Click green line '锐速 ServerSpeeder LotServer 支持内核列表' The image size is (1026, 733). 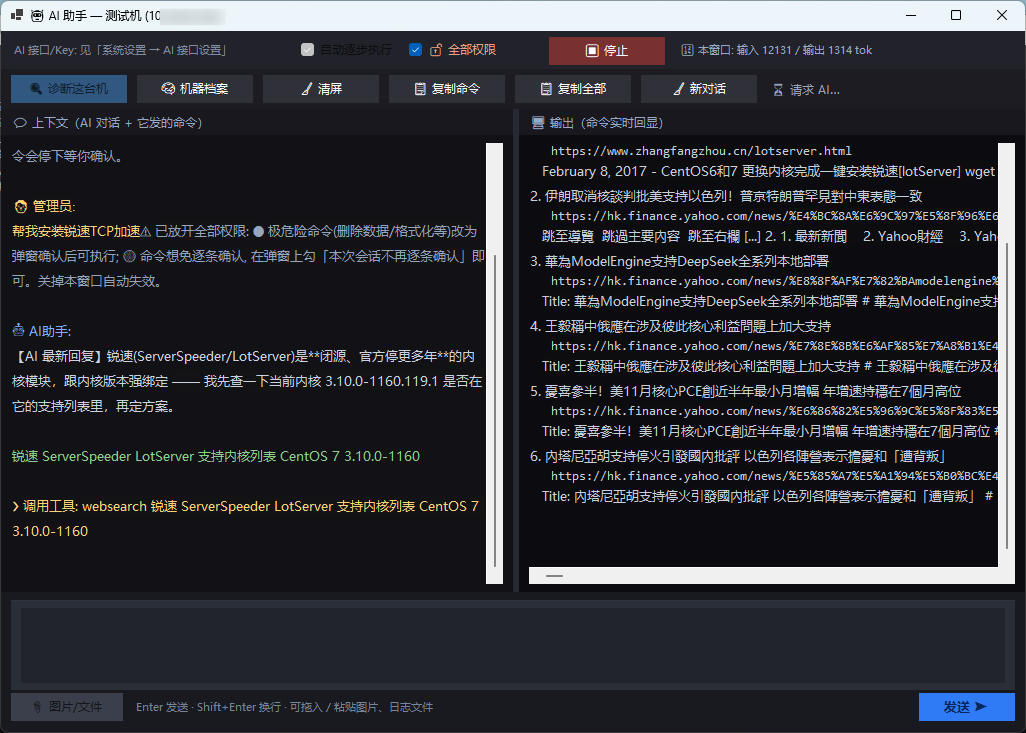pos(216,456)
